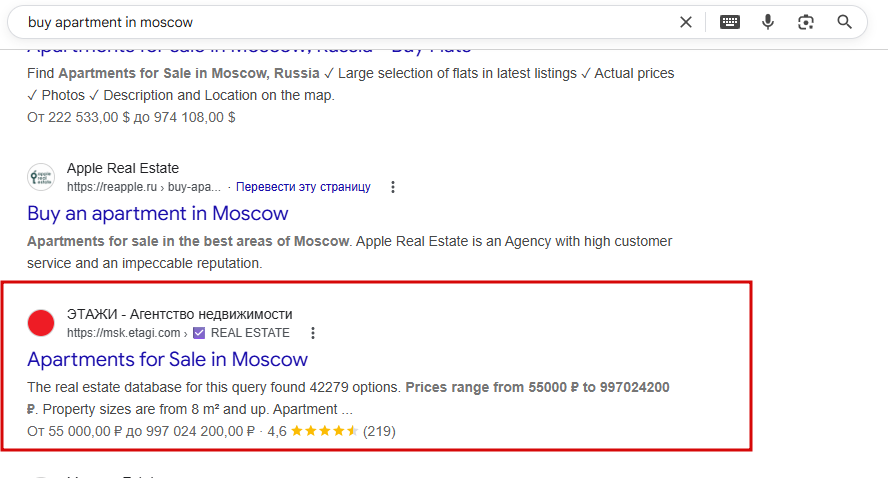
Task: Click the 'Apple Real Estate' site name
Action: 123,168
